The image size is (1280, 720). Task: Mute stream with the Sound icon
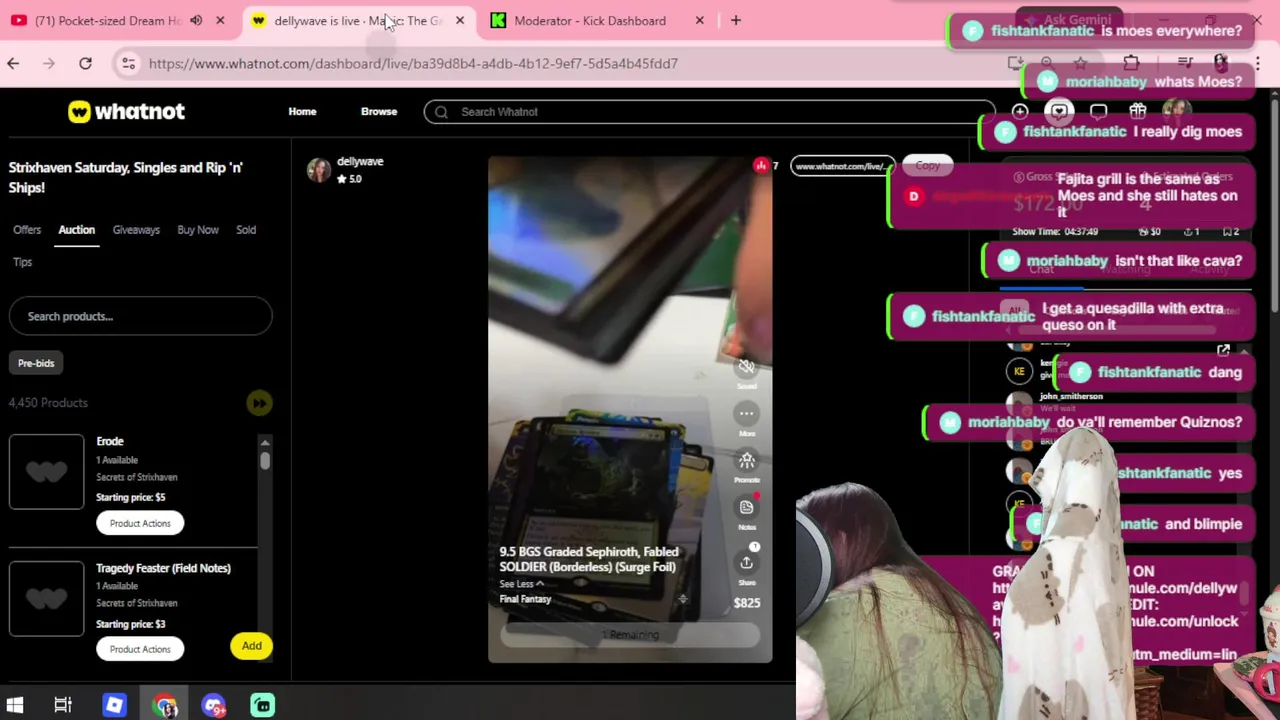click(746, 367)
